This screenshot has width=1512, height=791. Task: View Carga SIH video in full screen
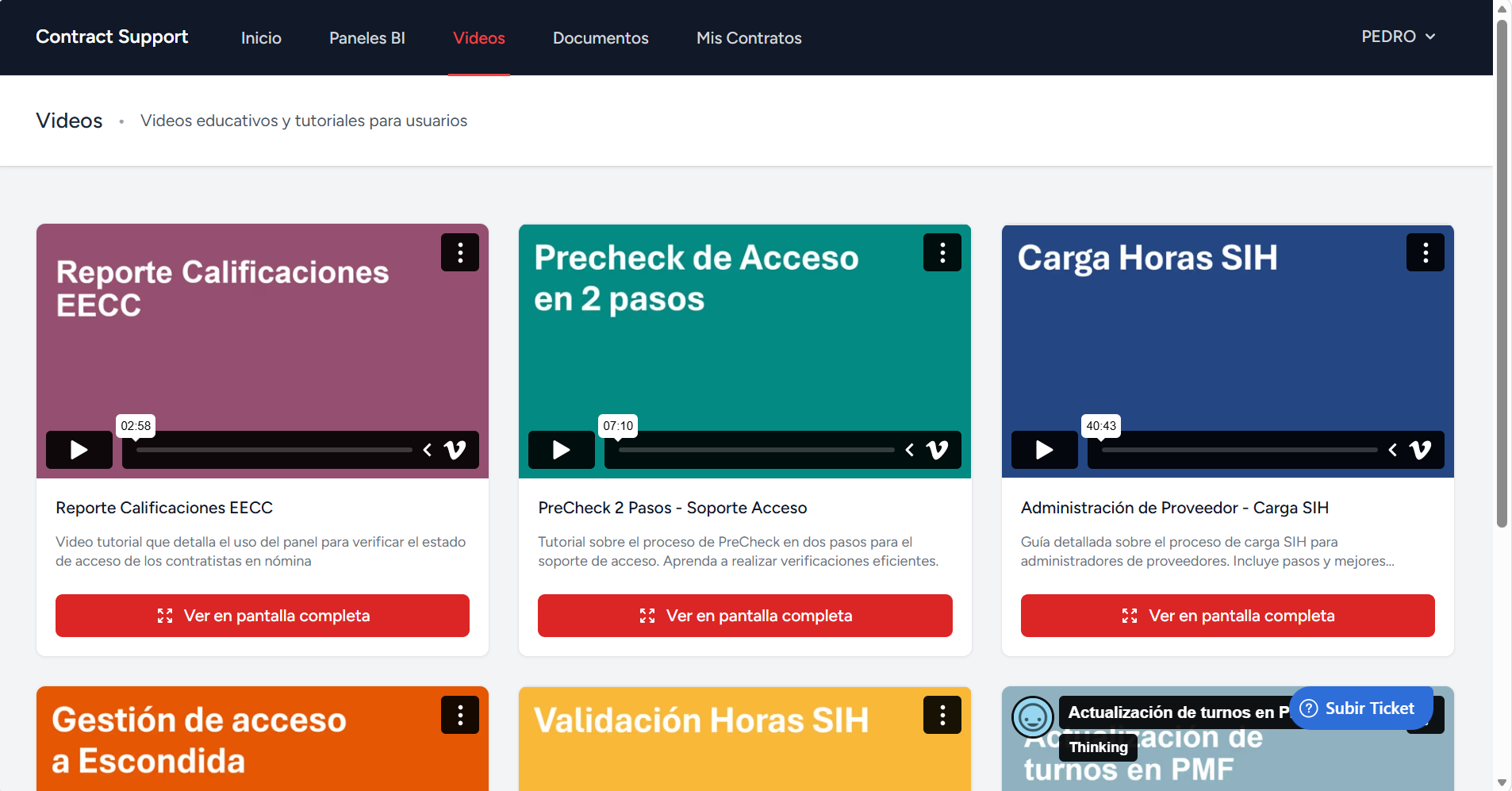[x=1228, y=616]
